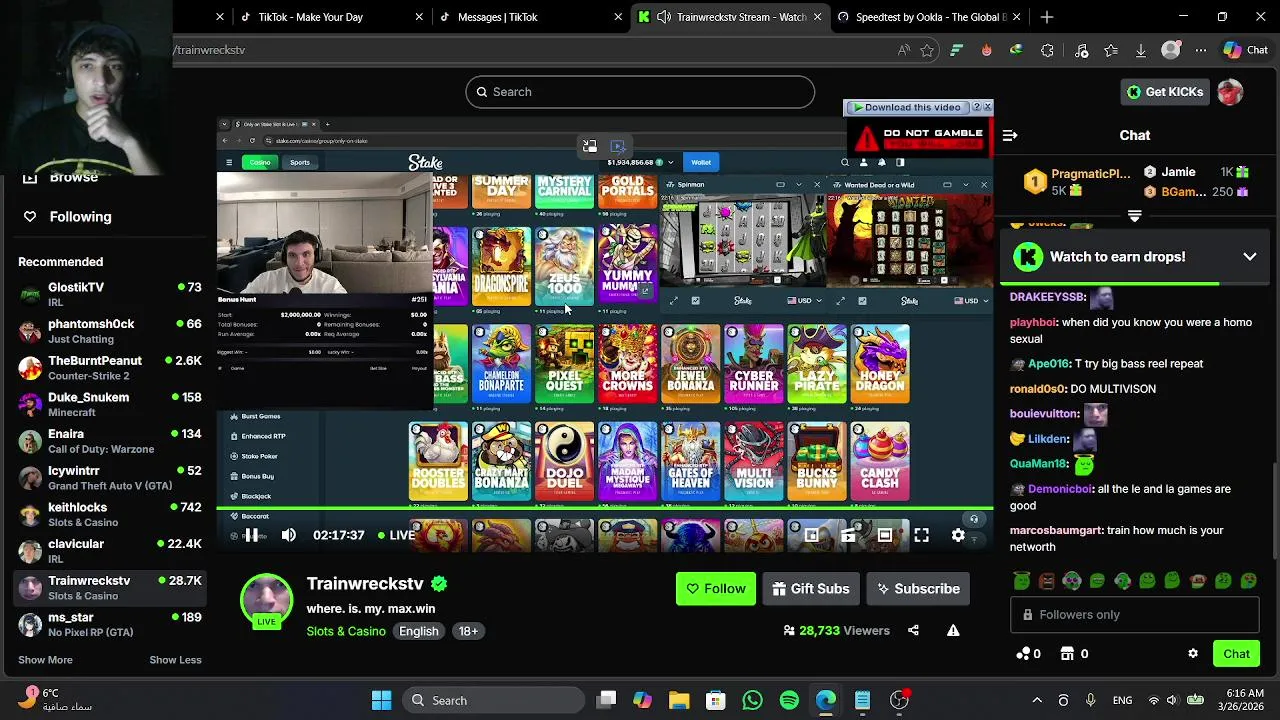Select the Trainwrecks Stream browser tab

click(730, 17)
